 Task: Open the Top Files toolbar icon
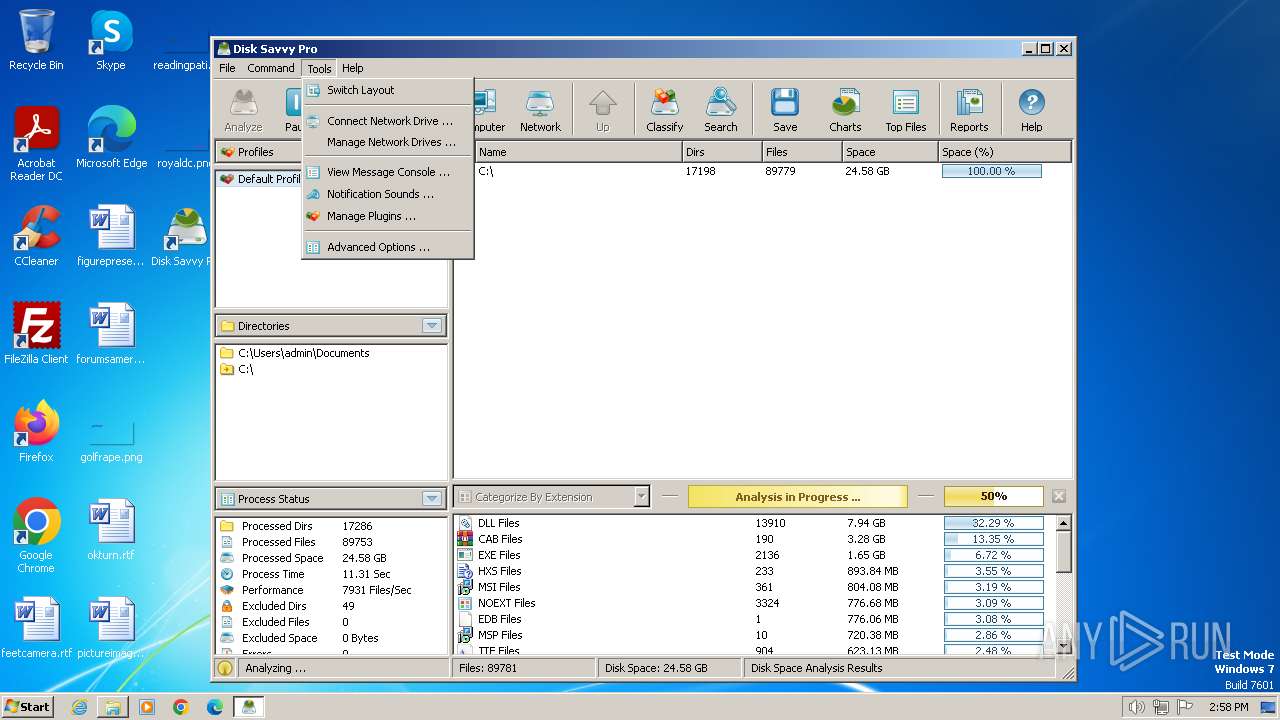coord(906,110)
